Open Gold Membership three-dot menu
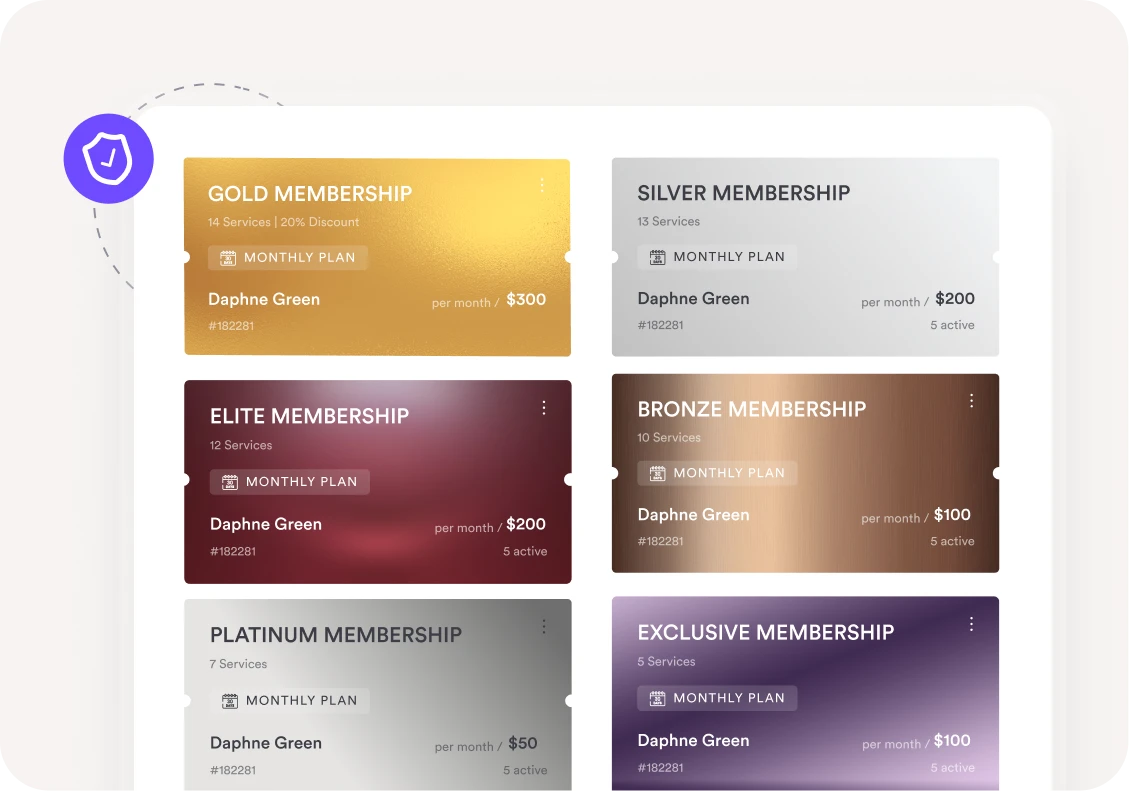The width and height of the screenshot is (1129, 791). click(542, 185)
